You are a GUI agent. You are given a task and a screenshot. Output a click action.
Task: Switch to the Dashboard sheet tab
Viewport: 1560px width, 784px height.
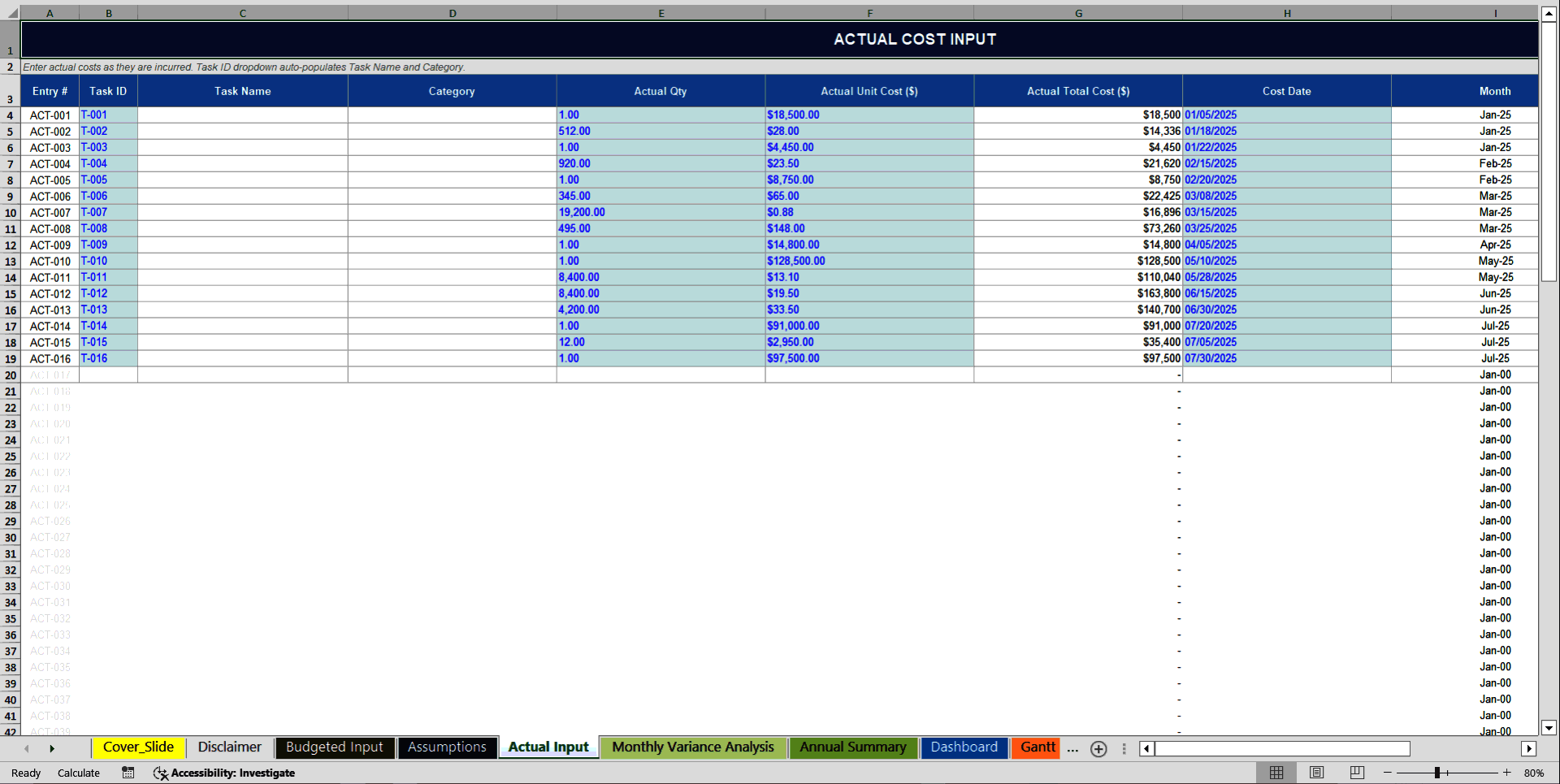[x=964, y=747]
